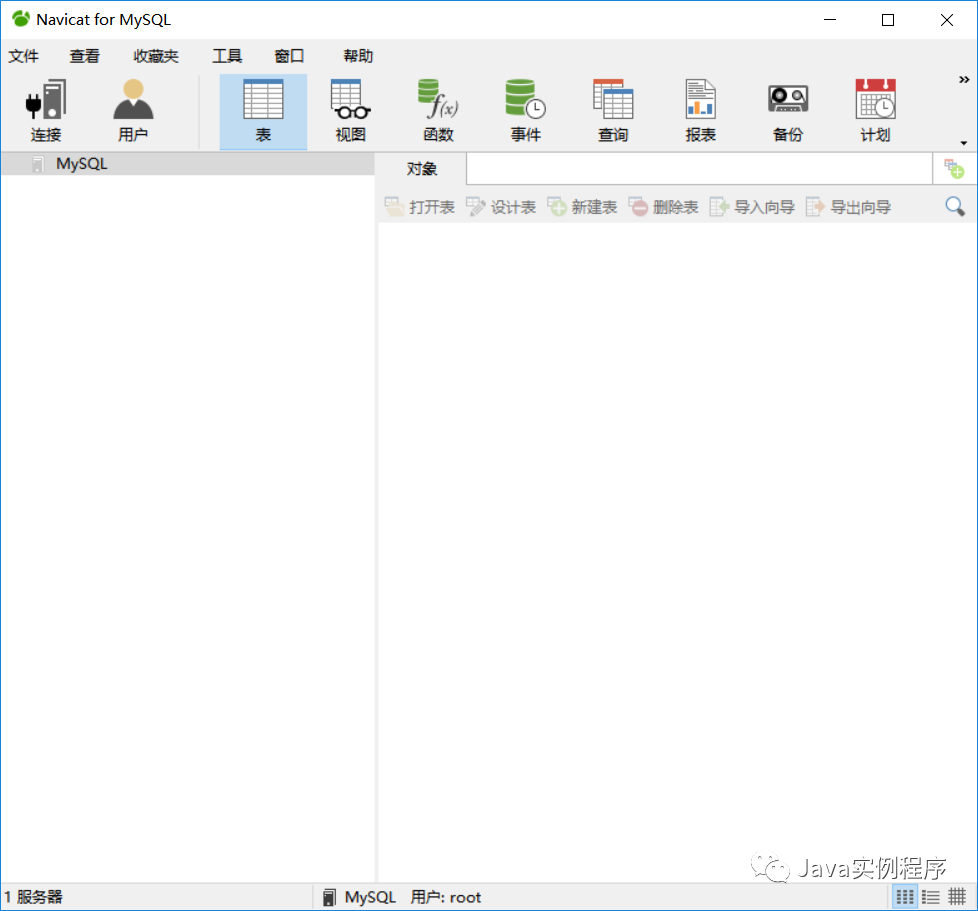Click the Navicat app logo icon
978x911 pixels.
point(21,19)
